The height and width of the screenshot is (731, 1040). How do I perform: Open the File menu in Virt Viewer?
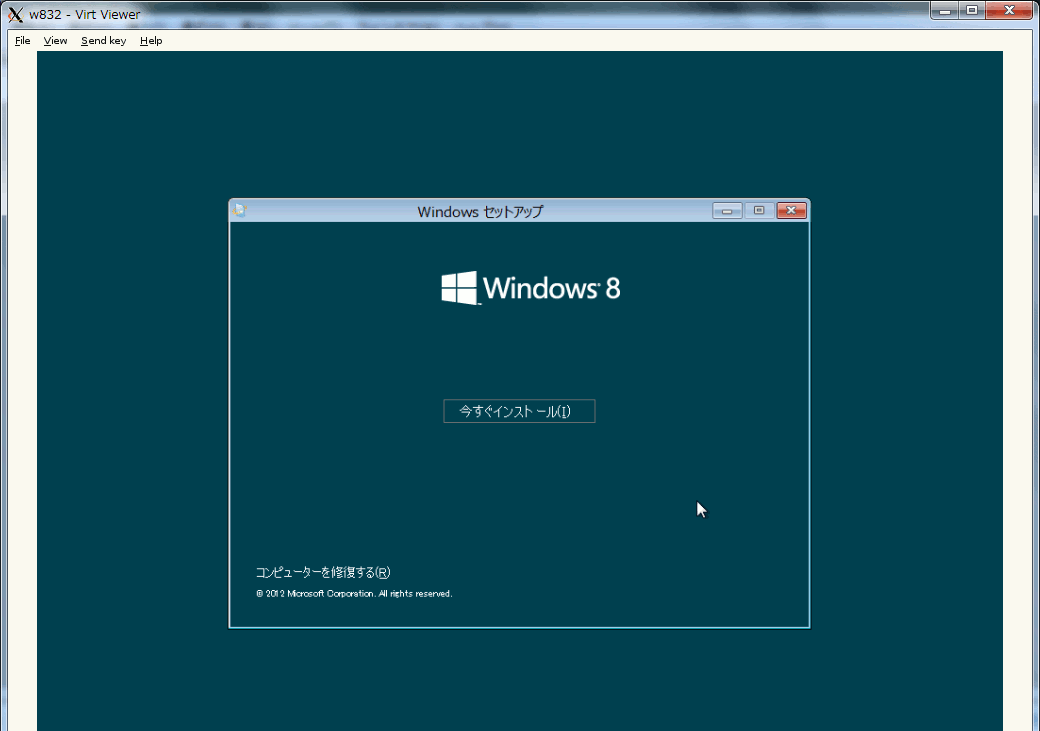23,40
